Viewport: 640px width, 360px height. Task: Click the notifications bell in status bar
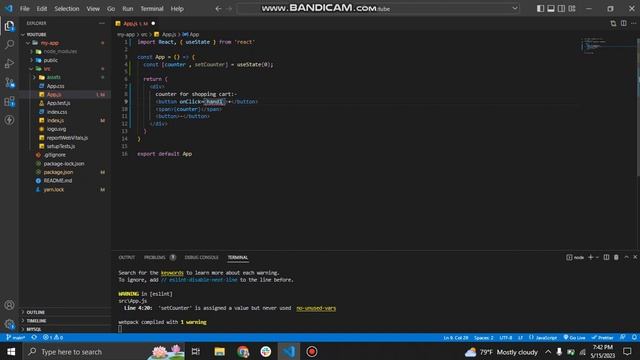tap(634, 338)
